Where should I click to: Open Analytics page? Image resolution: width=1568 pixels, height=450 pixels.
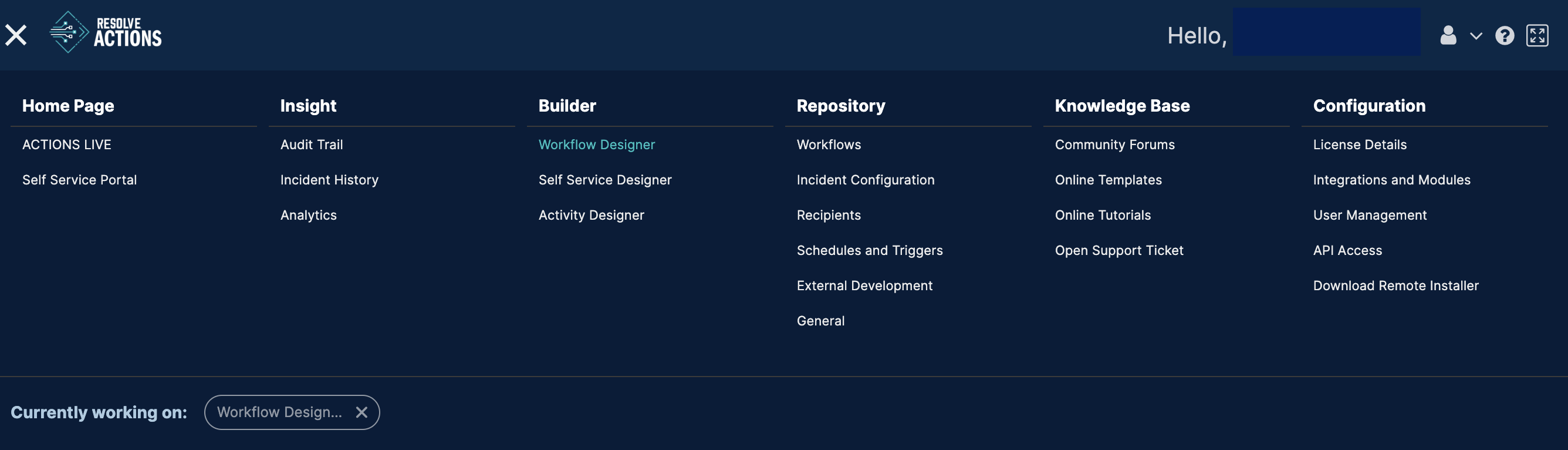[x=309, y=215]
